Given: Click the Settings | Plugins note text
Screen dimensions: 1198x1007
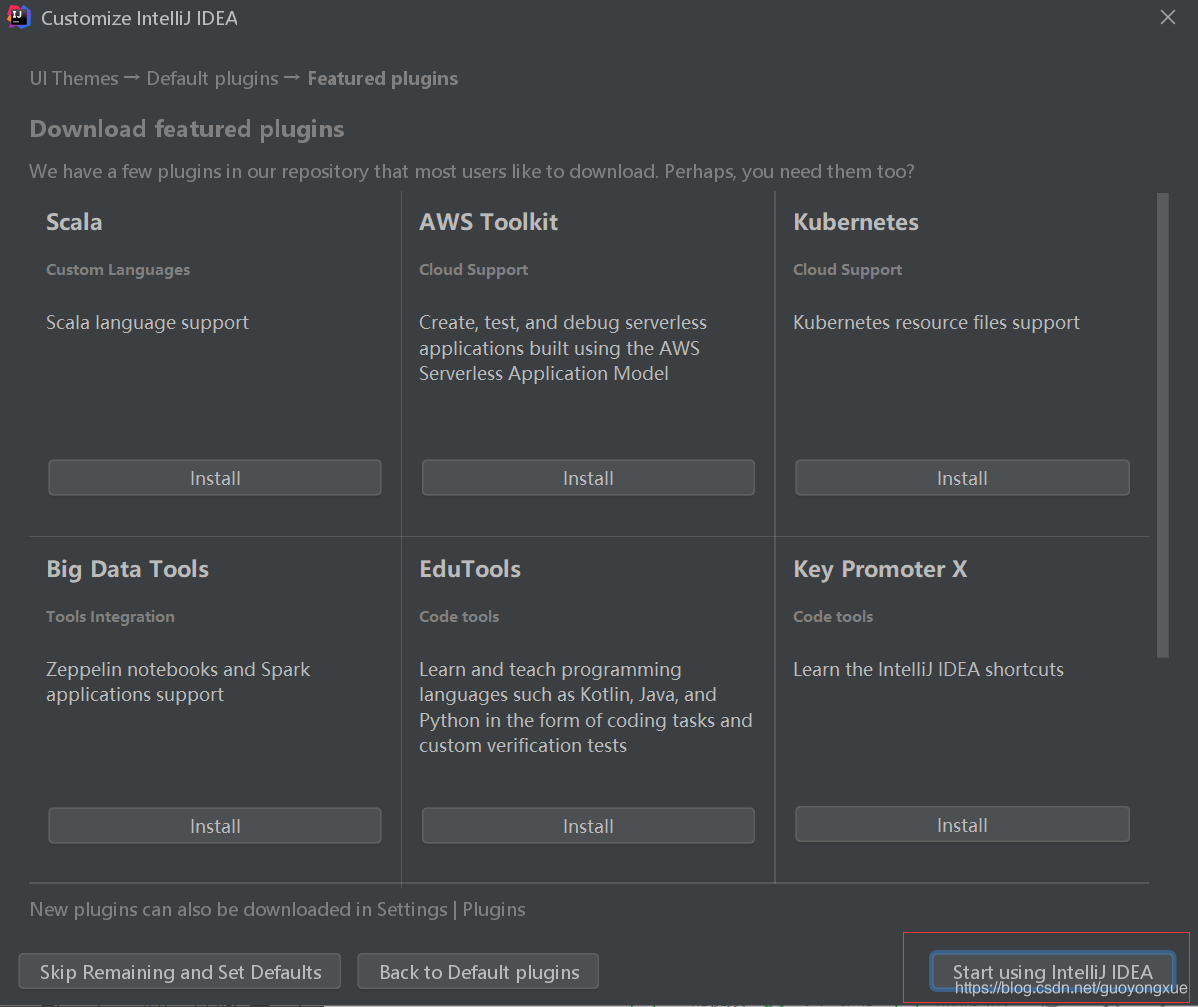Looking at the screenshot, I should coord(277,909).
